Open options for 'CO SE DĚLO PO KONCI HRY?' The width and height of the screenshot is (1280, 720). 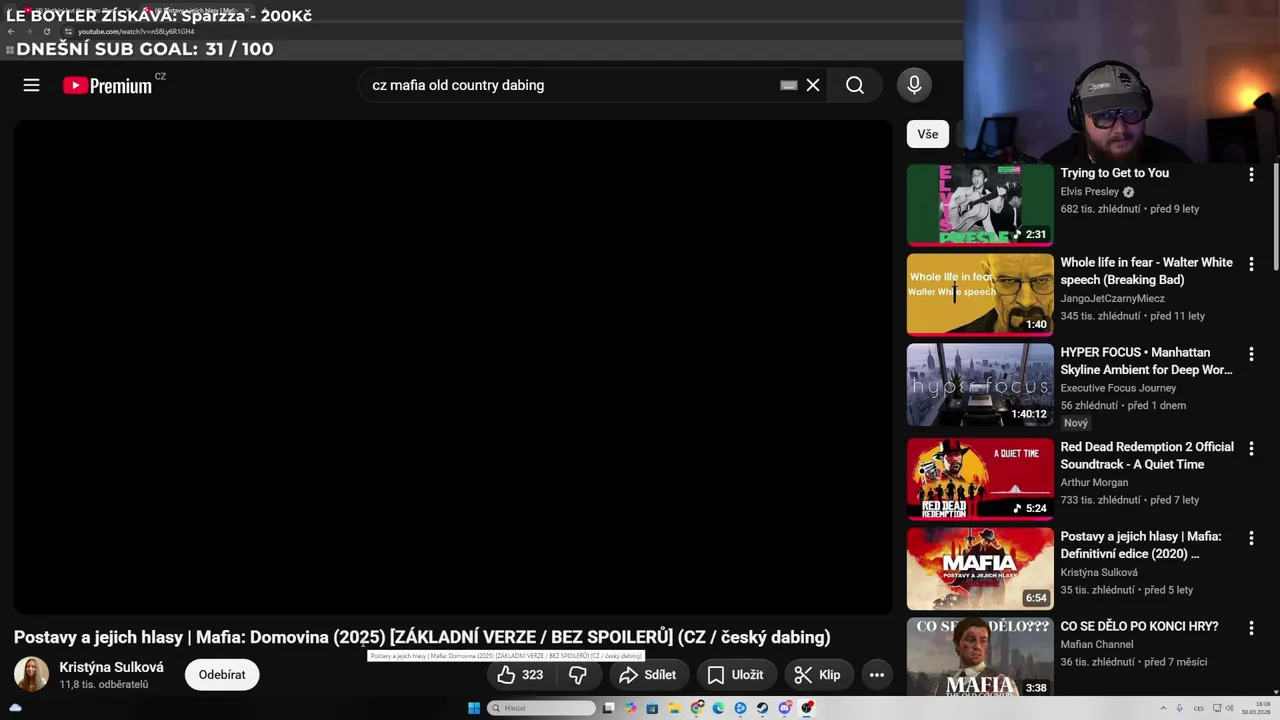point(1251,628)
